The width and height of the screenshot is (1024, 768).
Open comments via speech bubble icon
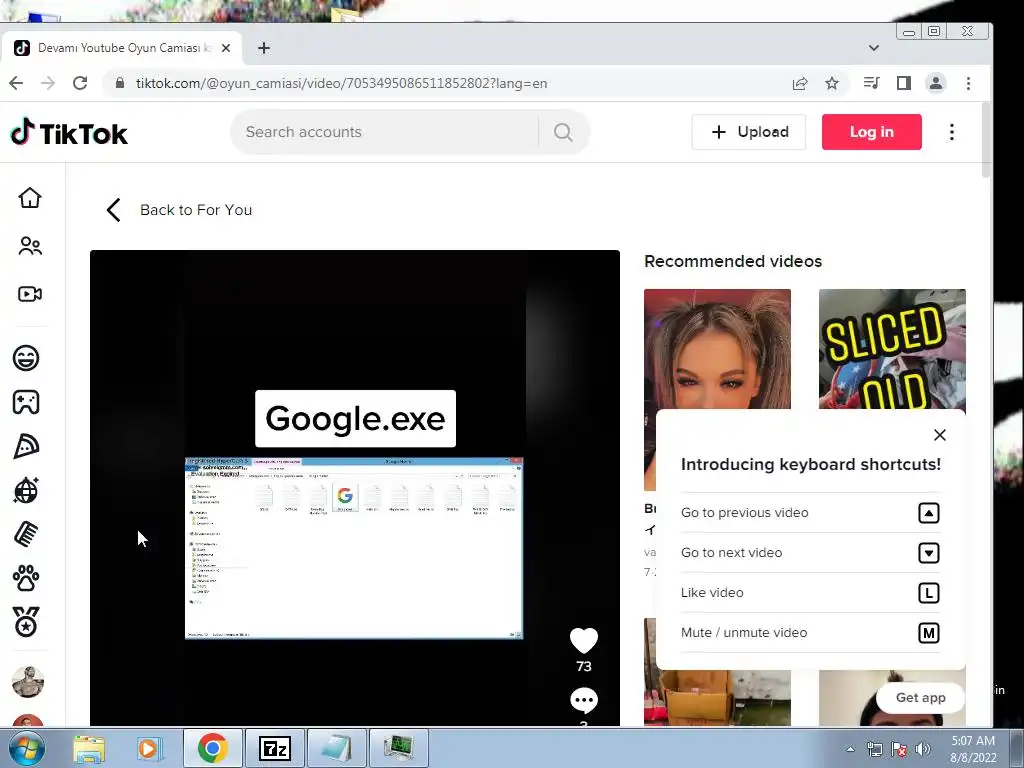click(584, 700)
